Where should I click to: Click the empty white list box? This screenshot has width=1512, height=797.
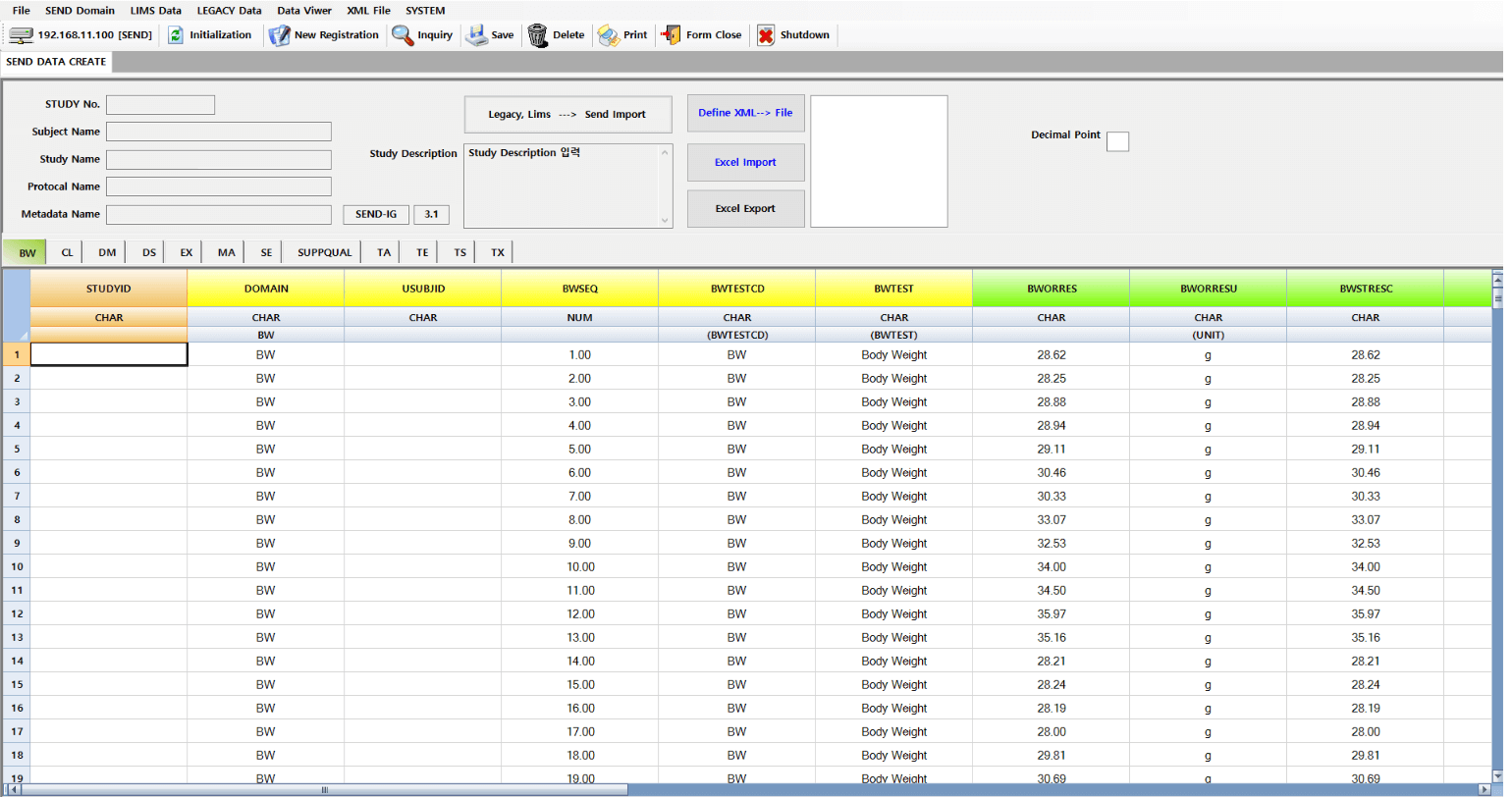(x=879, y=161)
